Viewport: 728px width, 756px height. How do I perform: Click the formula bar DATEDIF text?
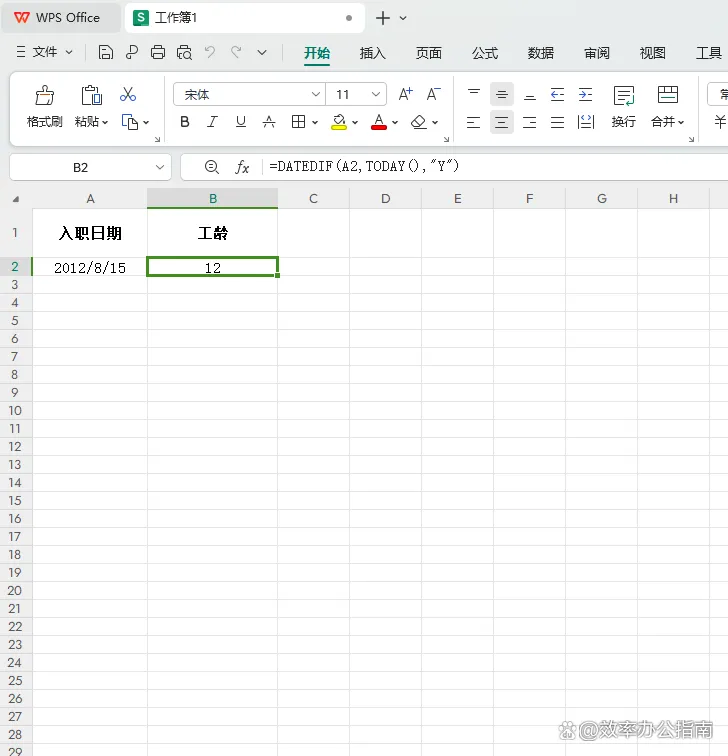point(364,166)
